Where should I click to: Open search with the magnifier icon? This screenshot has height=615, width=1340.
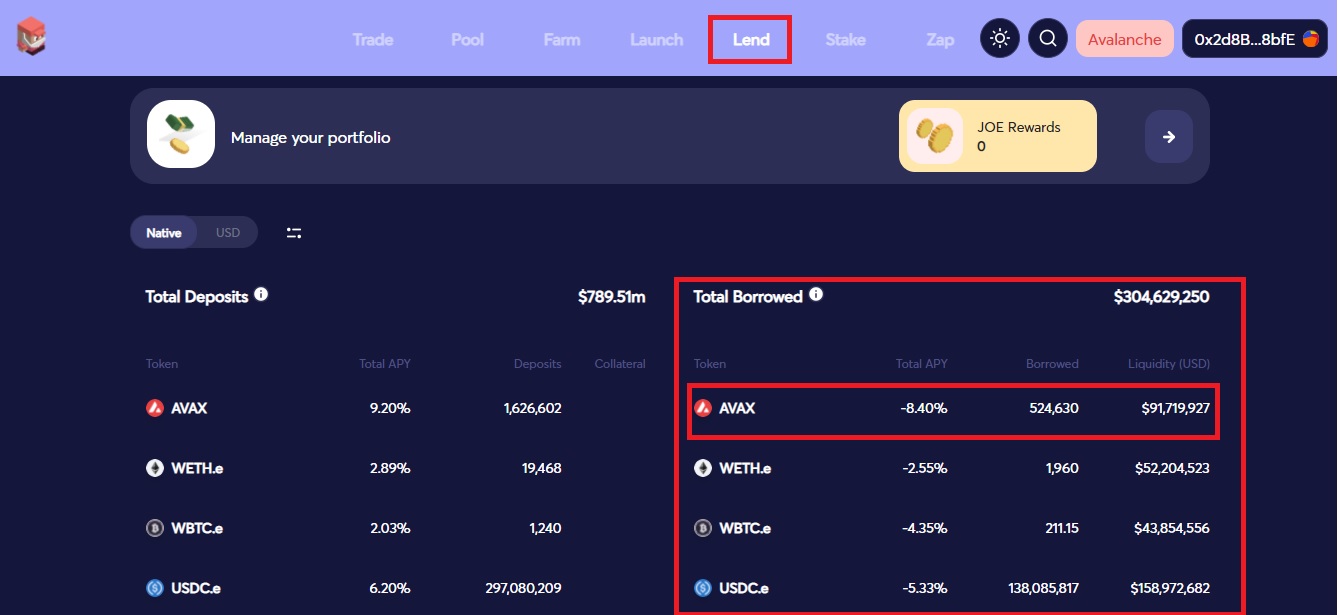pyautogui.click(x=1047, y=39)
